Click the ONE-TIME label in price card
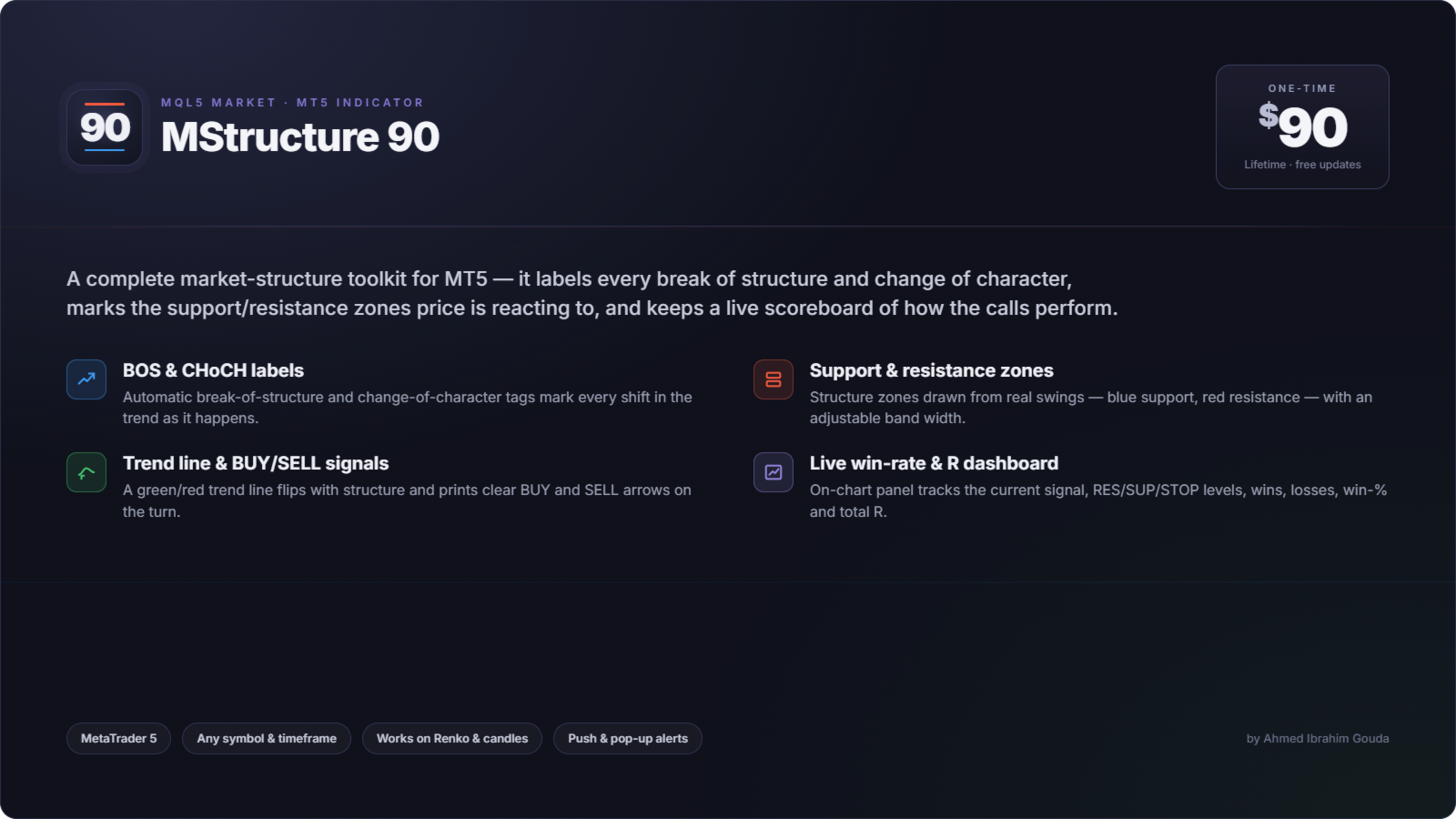The image size is (1456, 819). [1302, 88]
